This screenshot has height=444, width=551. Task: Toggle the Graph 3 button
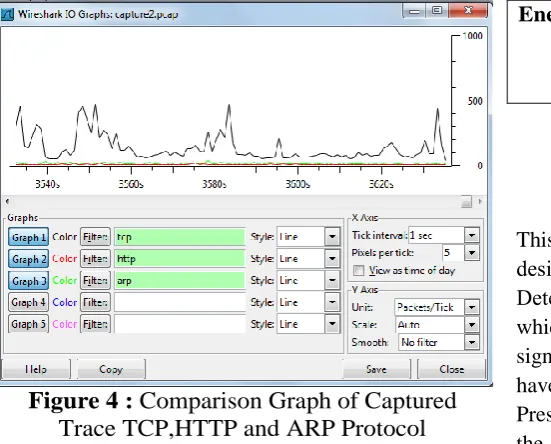coord(28,281)
